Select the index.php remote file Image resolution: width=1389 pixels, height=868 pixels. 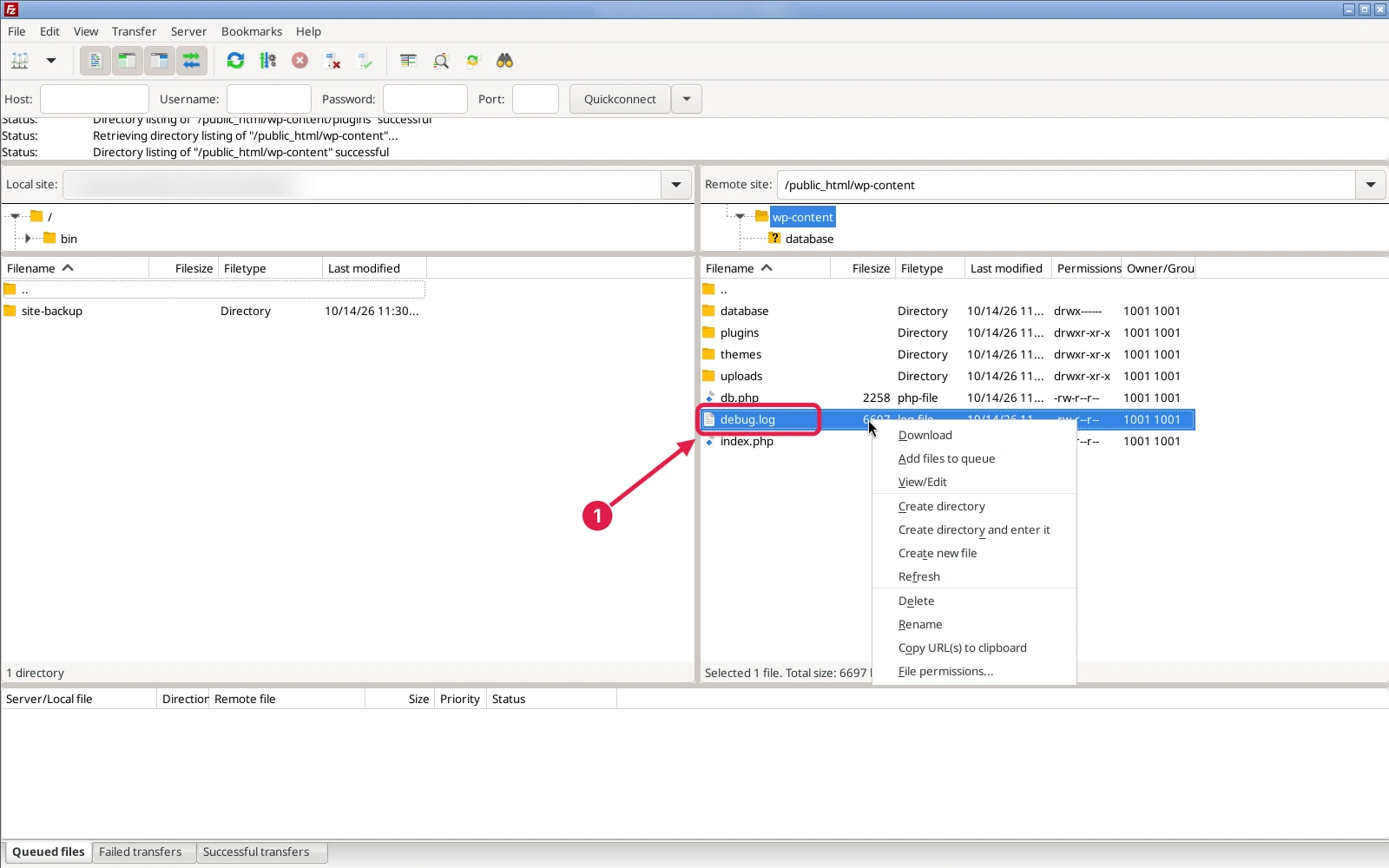pyautogui.click(x=747, y=441)
